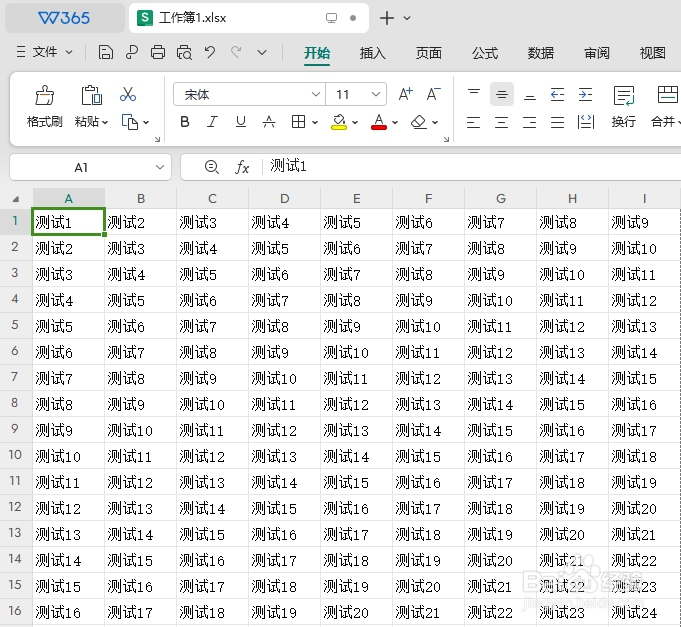The width and height of the screenshot is (681, 627).
Task: Center text horizontally
Action: coord(501,122)
